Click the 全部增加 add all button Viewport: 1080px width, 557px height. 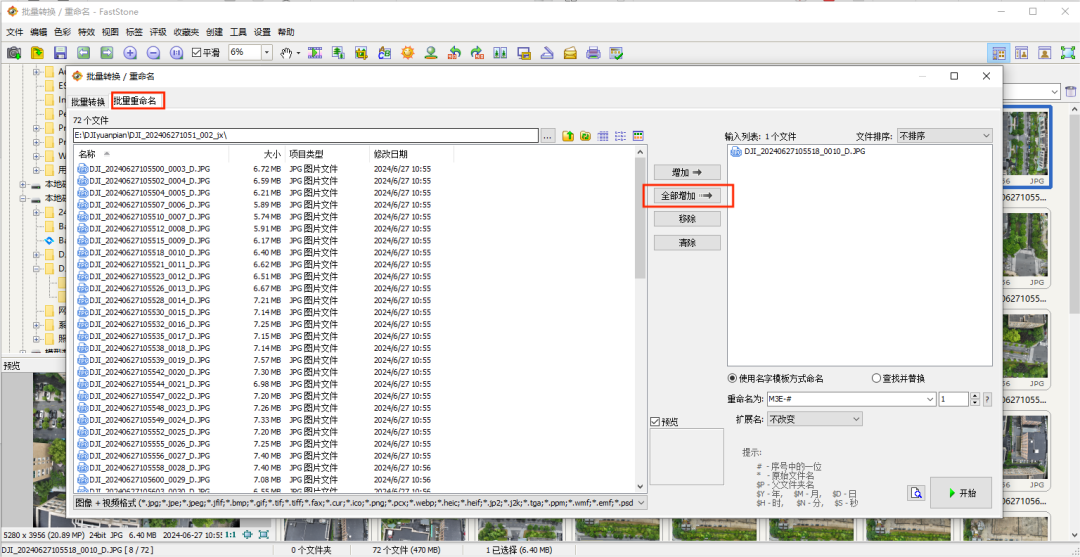[x=687, y=196]
